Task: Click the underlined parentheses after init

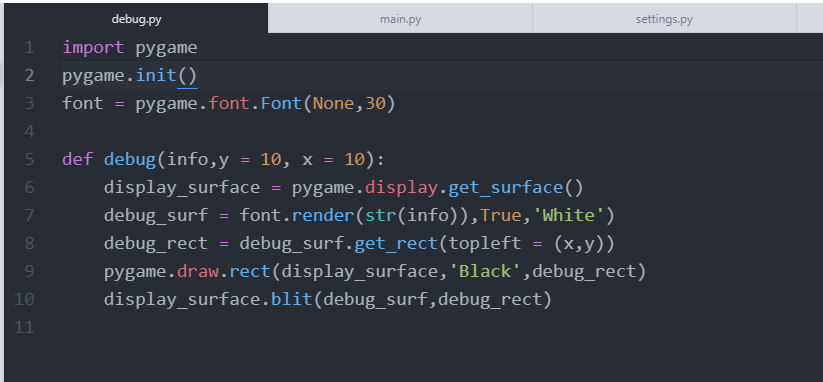Action: (187, 76)
